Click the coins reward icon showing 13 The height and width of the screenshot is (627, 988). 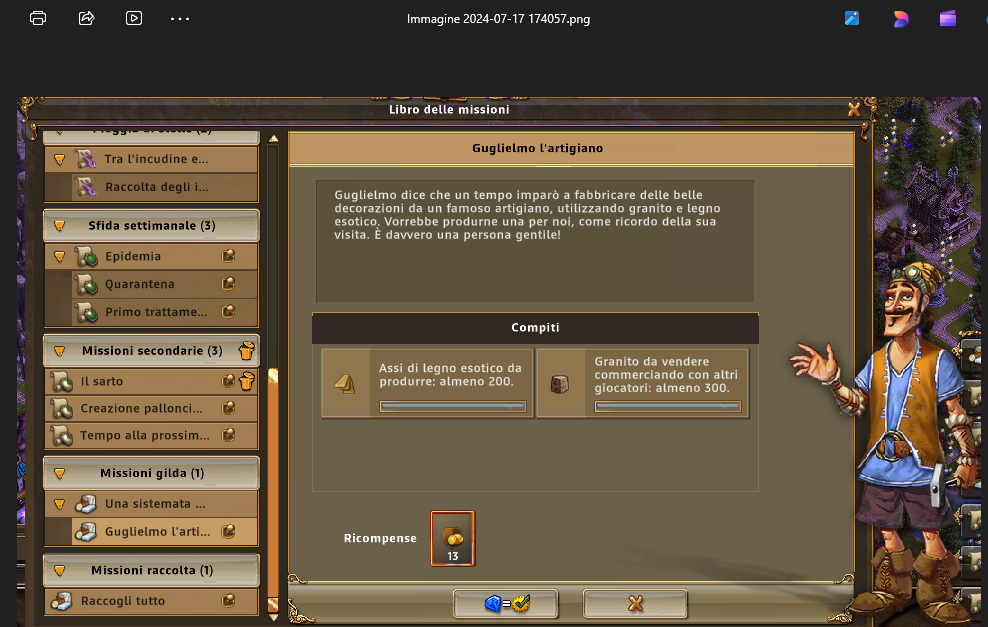452,538
